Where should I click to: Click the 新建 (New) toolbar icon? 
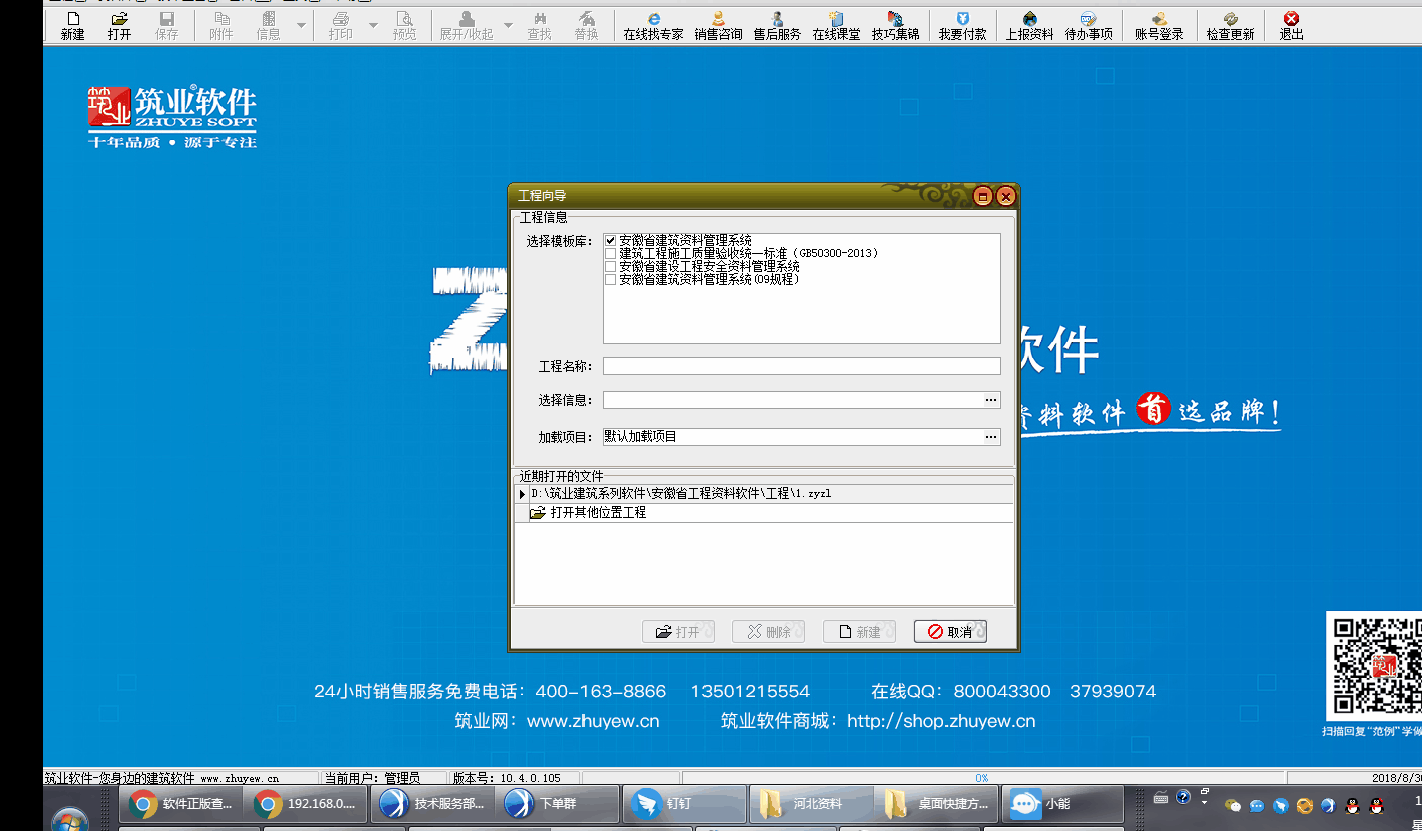72,25
